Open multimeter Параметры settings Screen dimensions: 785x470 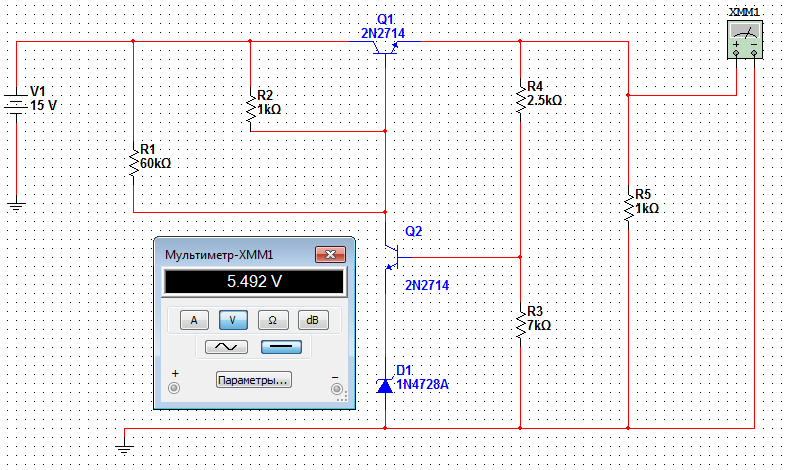coord(254,380)
